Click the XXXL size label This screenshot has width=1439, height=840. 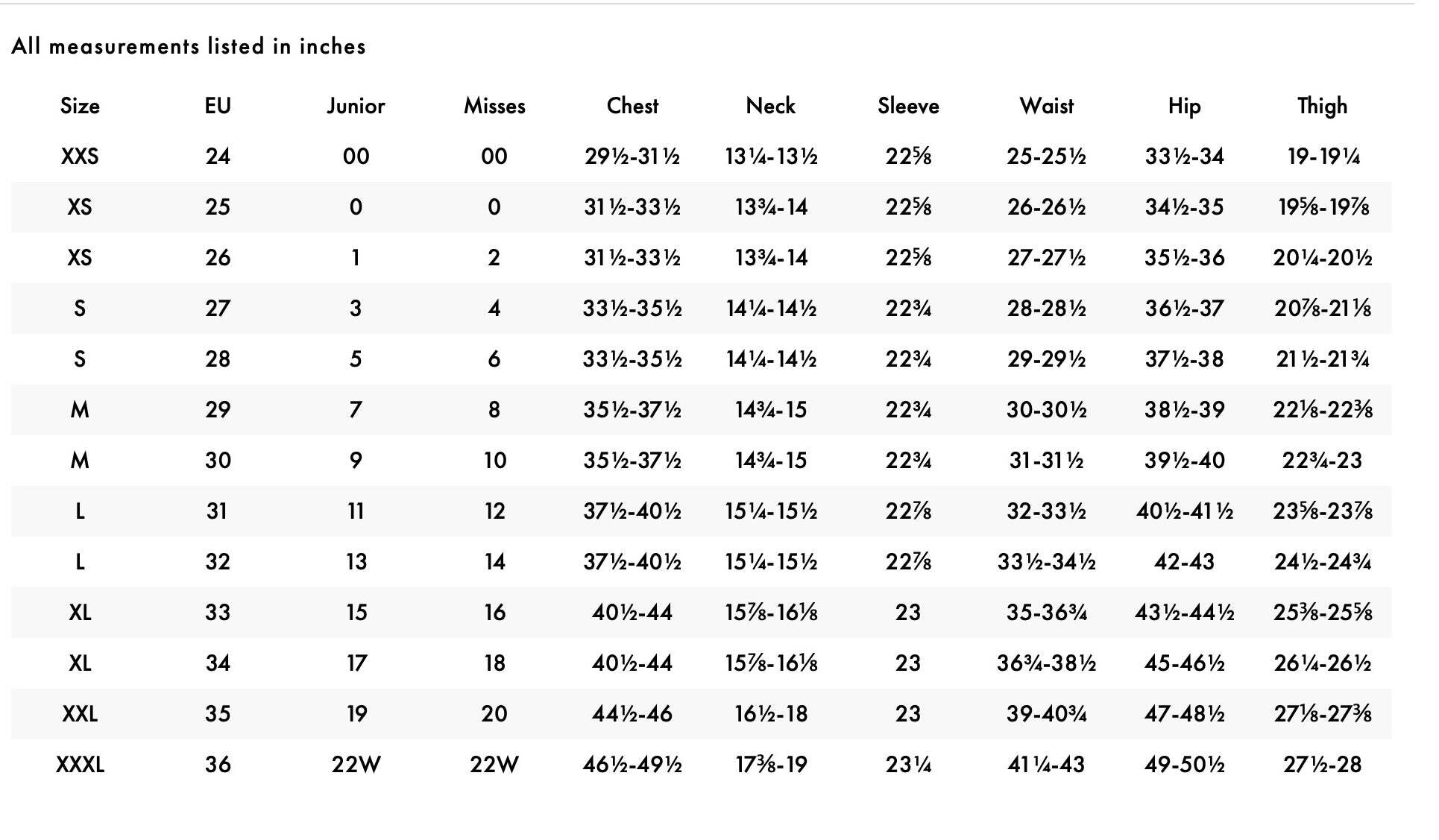80,765
